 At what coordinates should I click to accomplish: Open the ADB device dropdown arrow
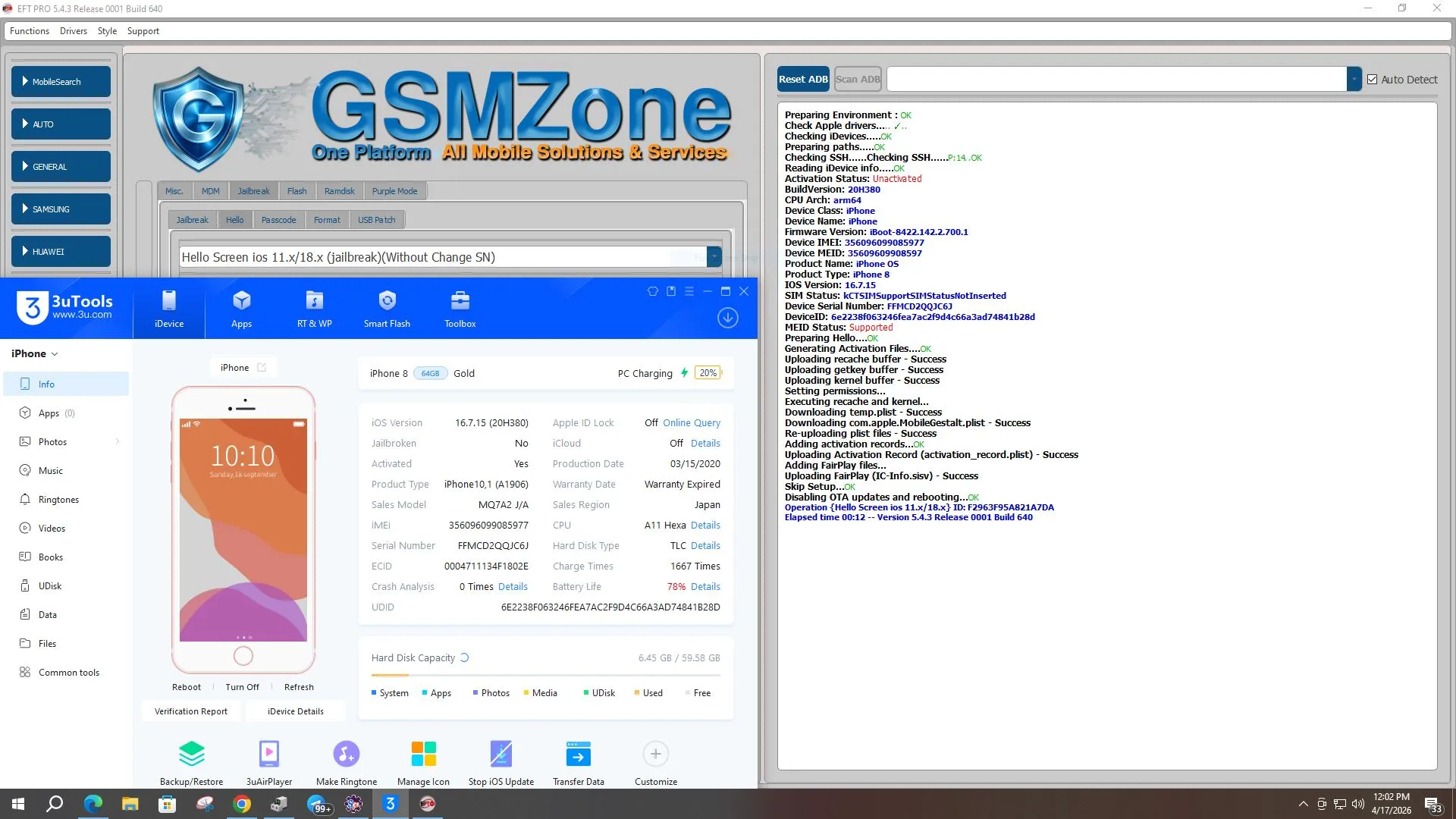pyautogui.click(x=1354, y=79)
